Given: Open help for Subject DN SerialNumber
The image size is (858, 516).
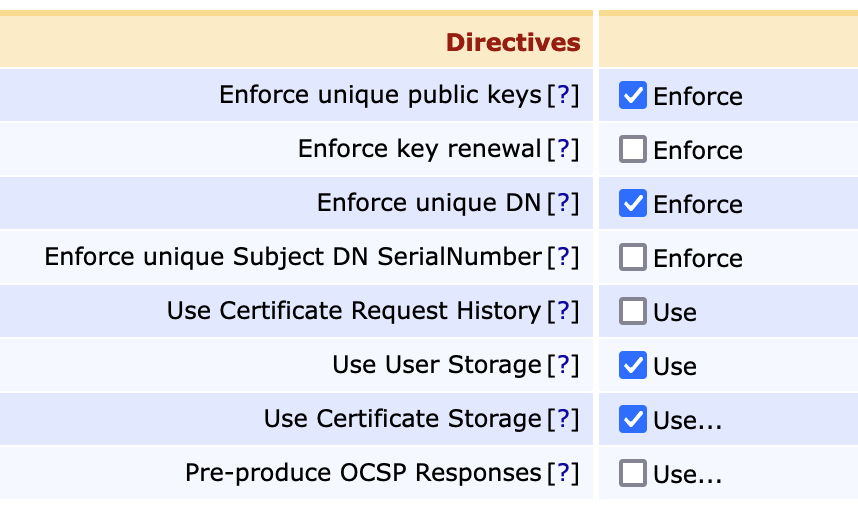Looking at the screenshot, I should 563,258.
